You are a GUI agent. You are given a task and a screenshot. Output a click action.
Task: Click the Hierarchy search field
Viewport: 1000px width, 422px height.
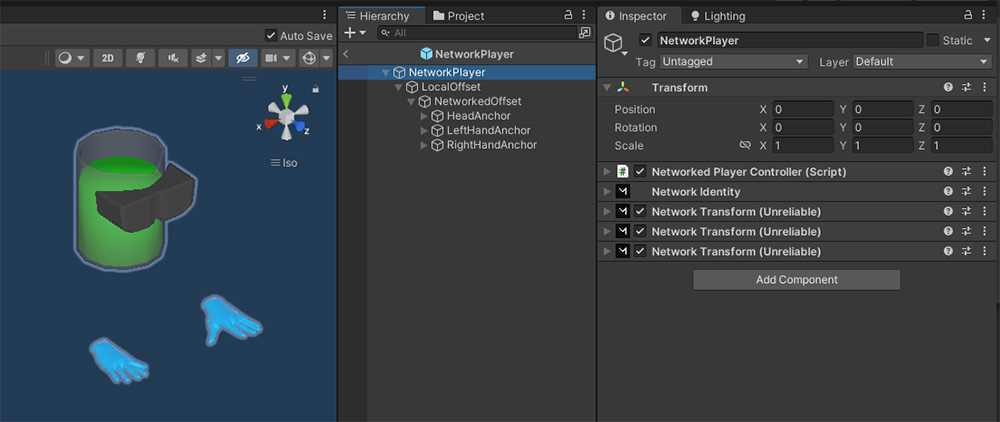pyautogui.click(x=477, y=33)
